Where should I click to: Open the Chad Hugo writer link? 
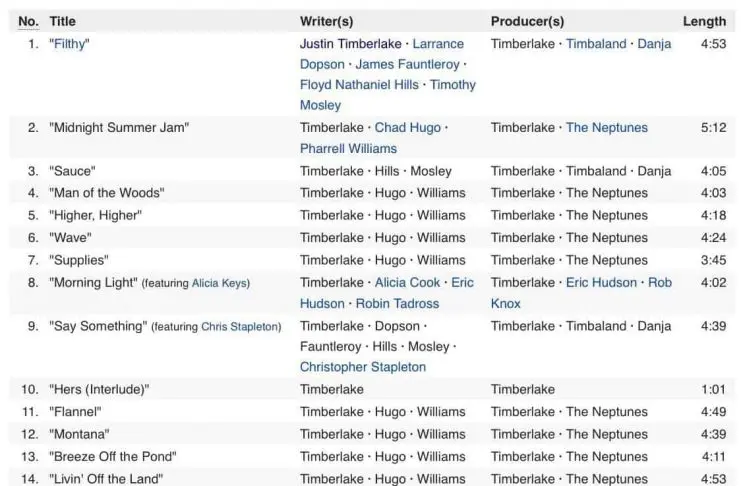405,128
